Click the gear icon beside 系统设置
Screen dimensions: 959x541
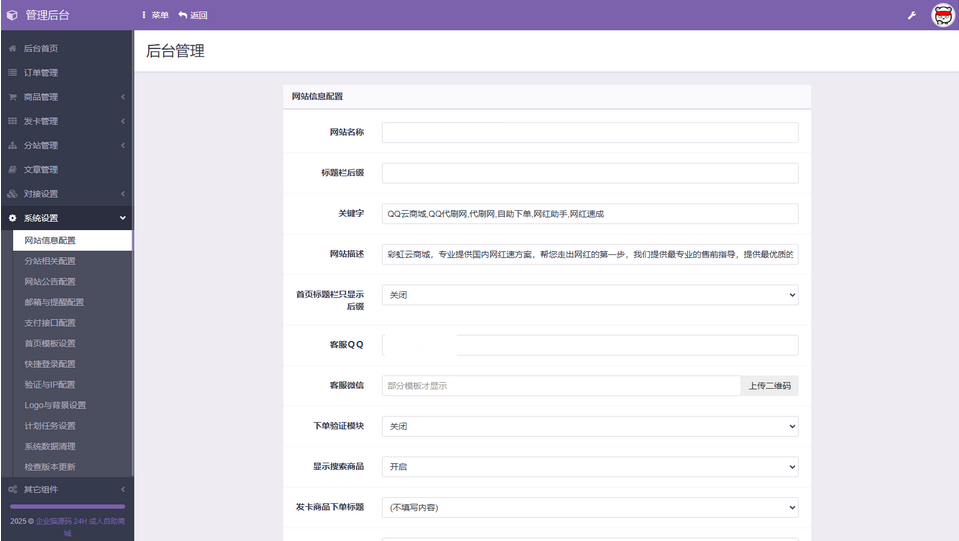point(12,218)
